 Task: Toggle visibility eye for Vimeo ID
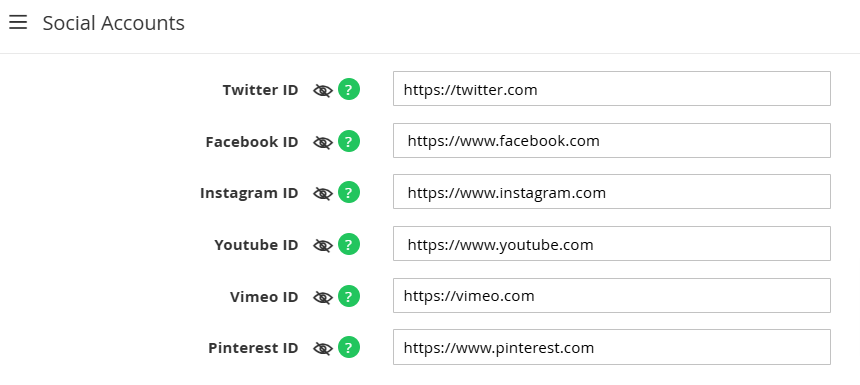[x=323, y=297]
